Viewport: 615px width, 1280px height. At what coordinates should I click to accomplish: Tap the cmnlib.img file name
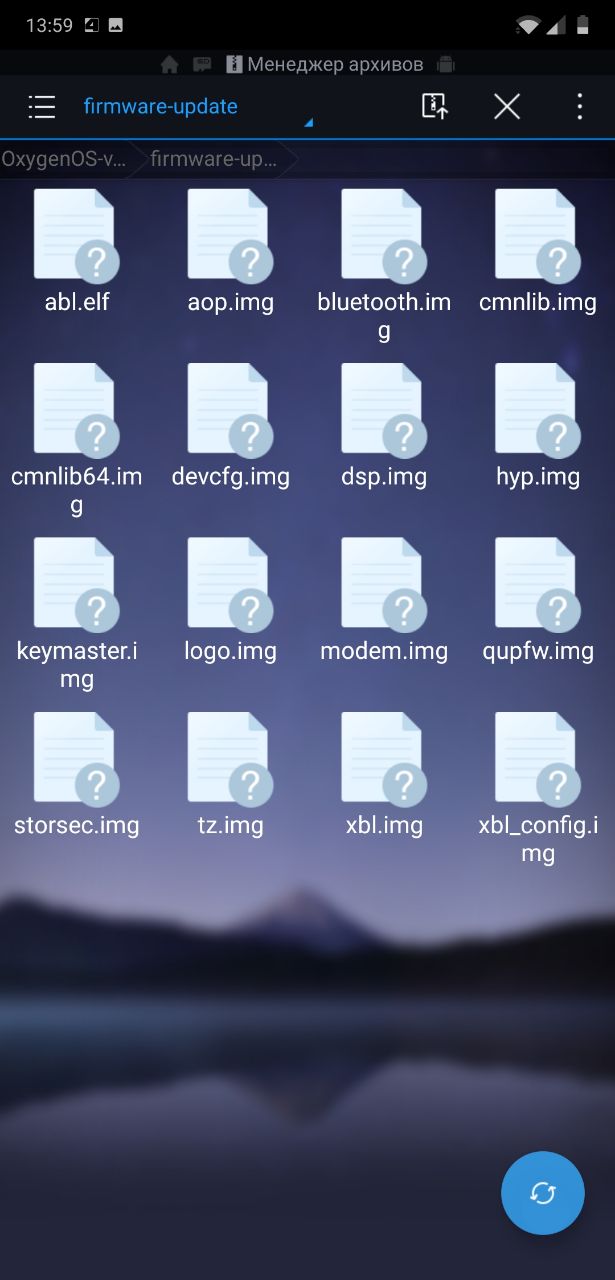coord(538,302)
